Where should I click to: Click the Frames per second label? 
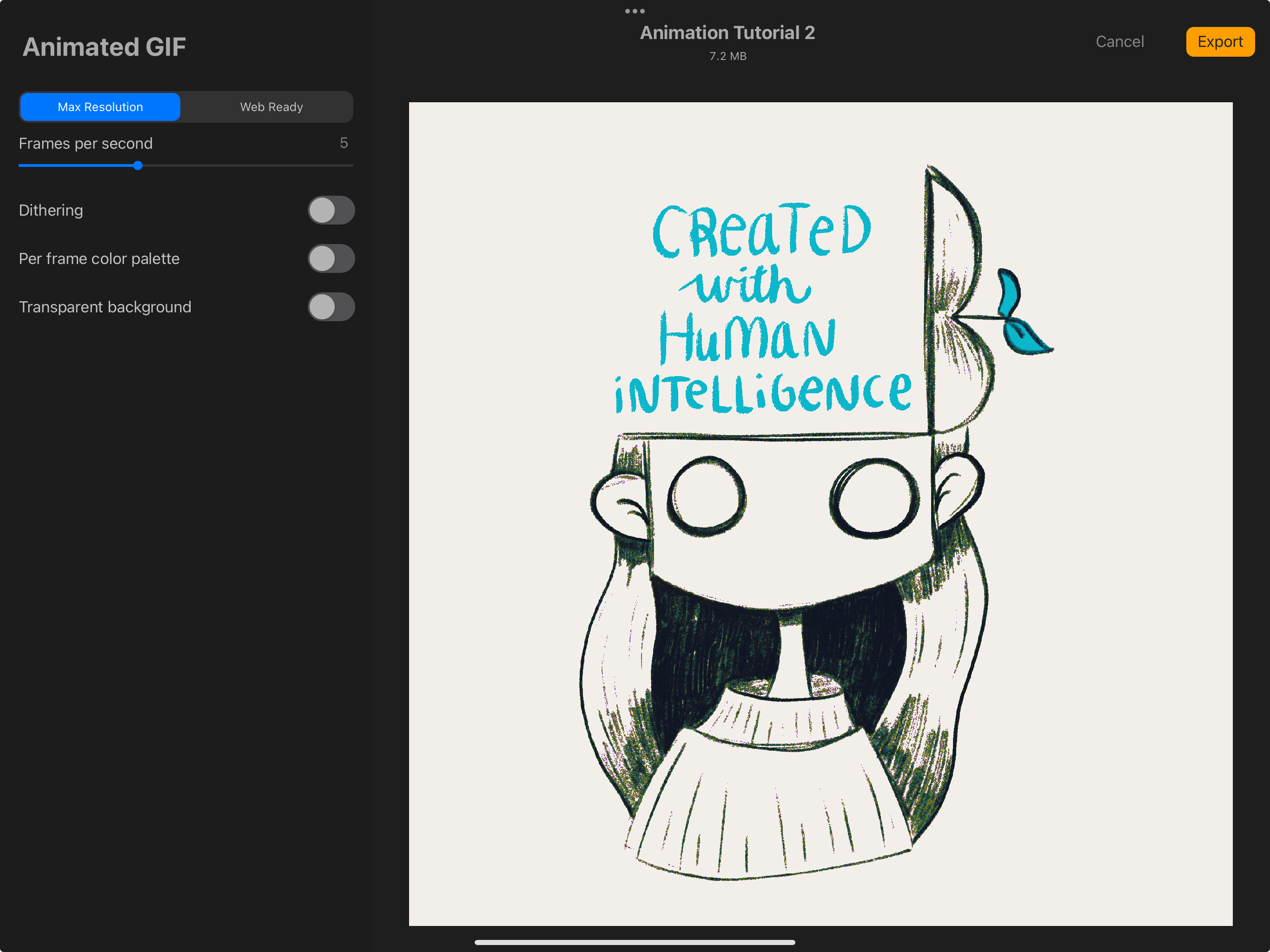click(x=86, y=144)
